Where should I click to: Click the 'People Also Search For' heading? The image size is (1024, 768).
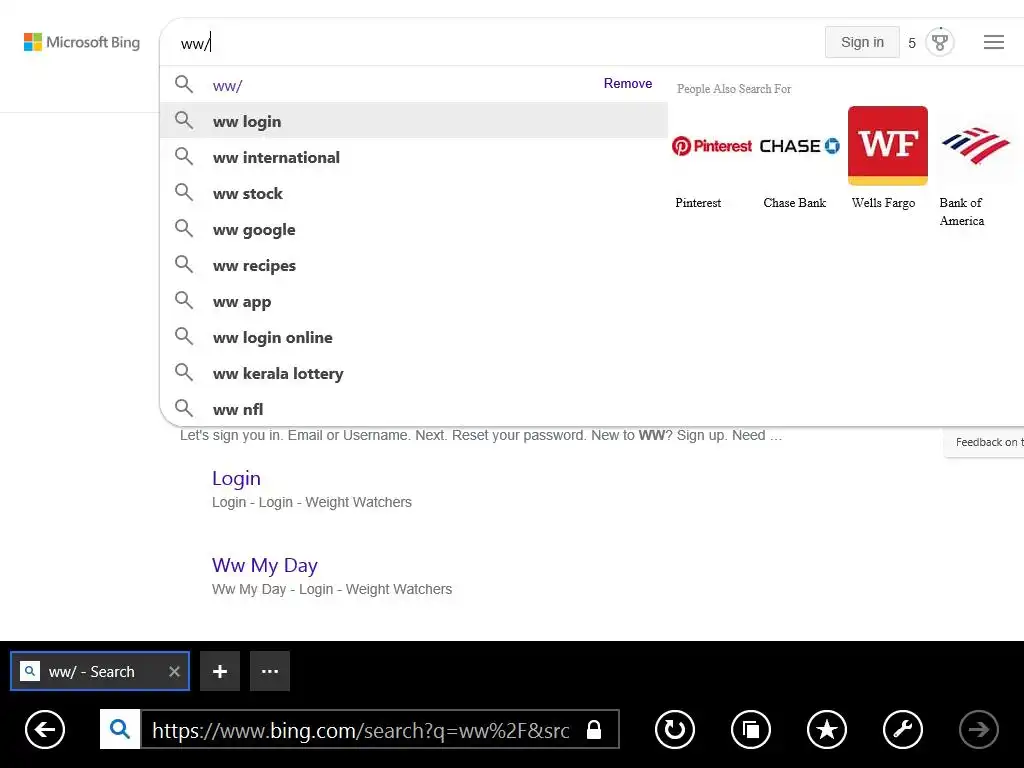pos(734,89)
